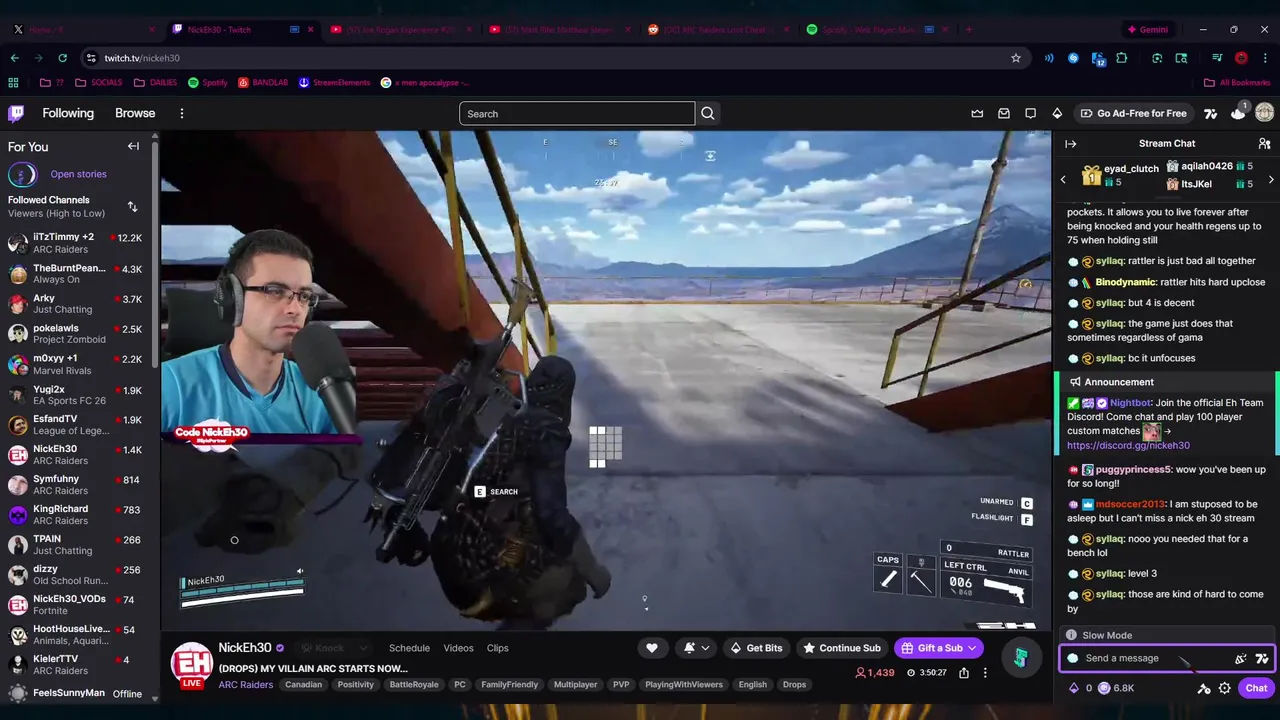Screen dimensions: 1280x720
Task: Collapse the For You sidebar arrow
Action: point(133,146)
